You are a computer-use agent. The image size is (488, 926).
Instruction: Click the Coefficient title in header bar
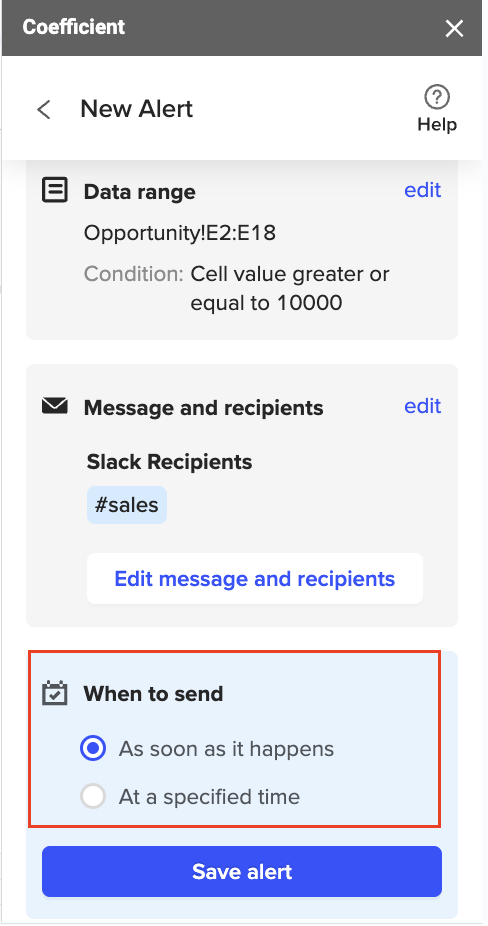click(74, 27)
